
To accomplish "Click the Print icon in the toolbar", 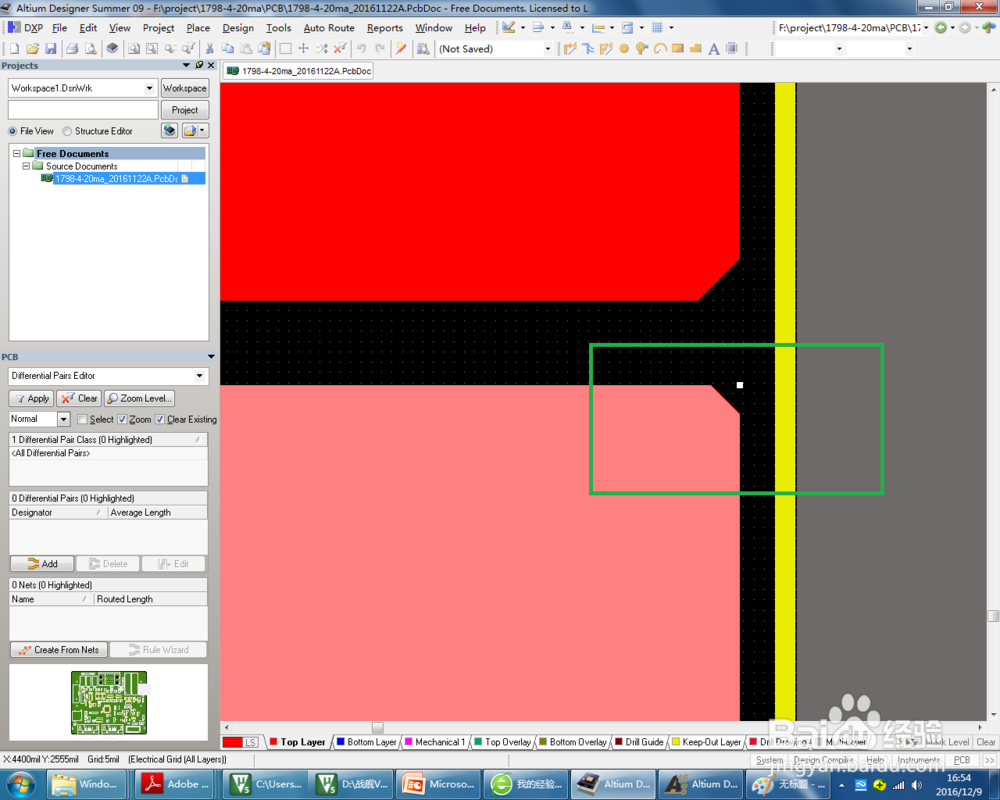I will [x=72, y=48].
